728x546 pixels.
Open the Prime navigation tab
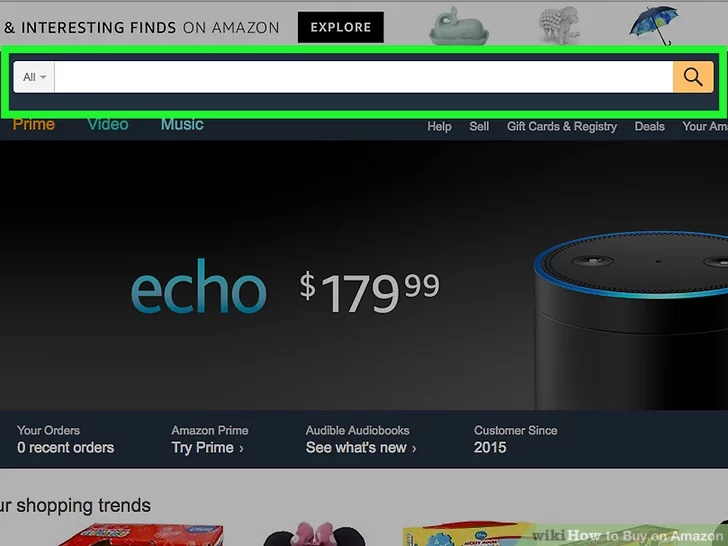click(x=33, y=124)
